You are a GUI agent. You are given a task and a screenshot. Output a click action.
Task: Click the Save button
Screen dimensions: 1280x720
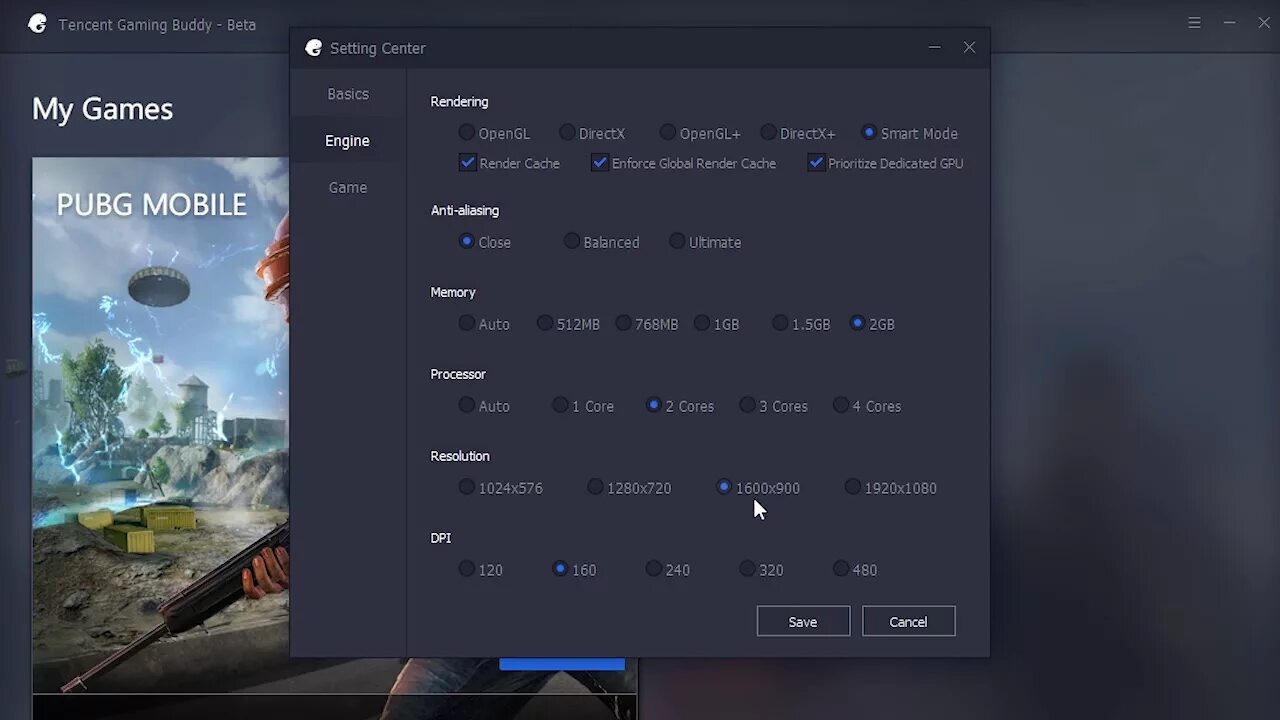click(x=803, y=621)
